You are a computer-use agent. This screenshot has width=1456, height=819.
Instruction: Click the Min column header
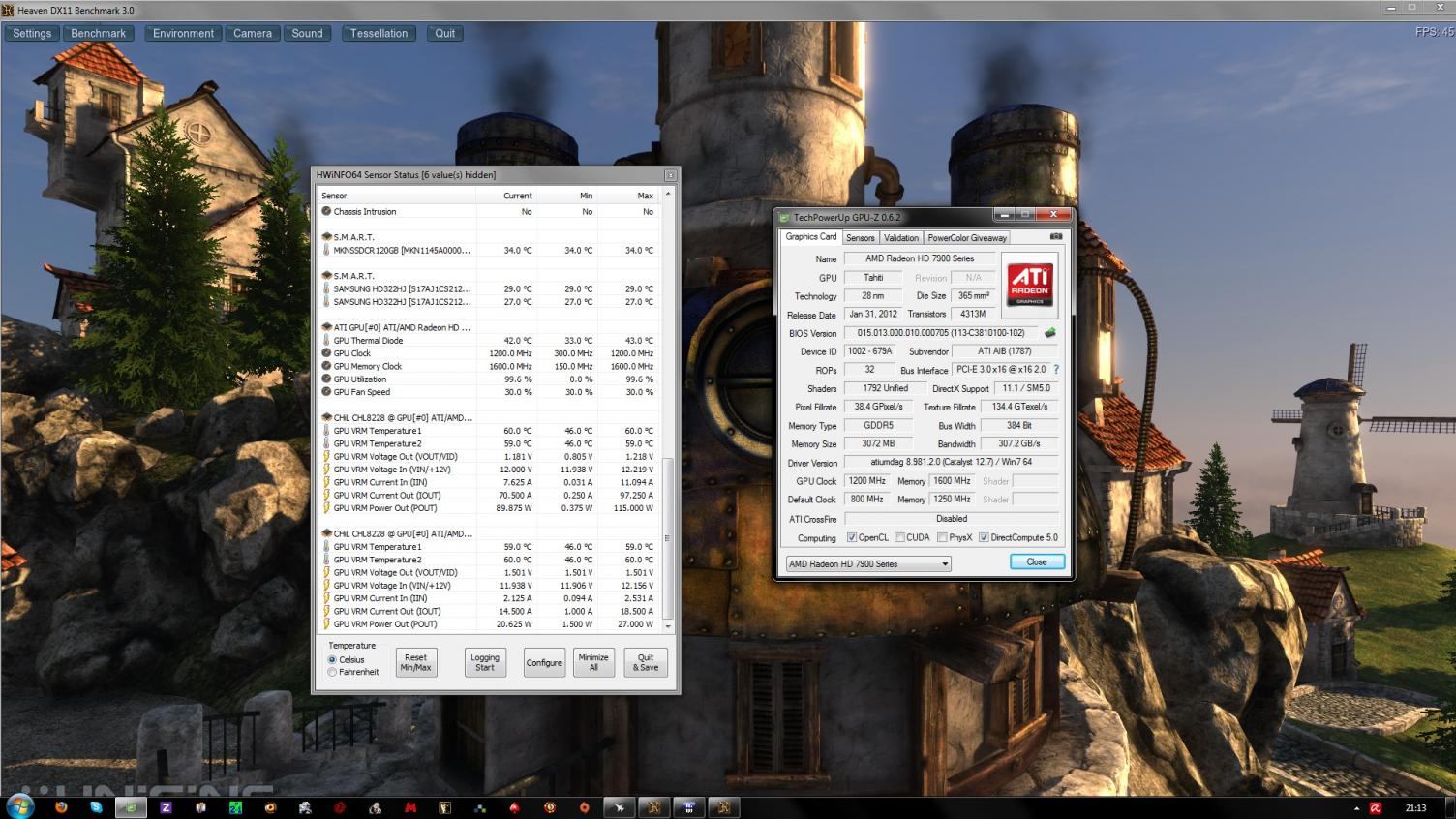tap(567, 196)
